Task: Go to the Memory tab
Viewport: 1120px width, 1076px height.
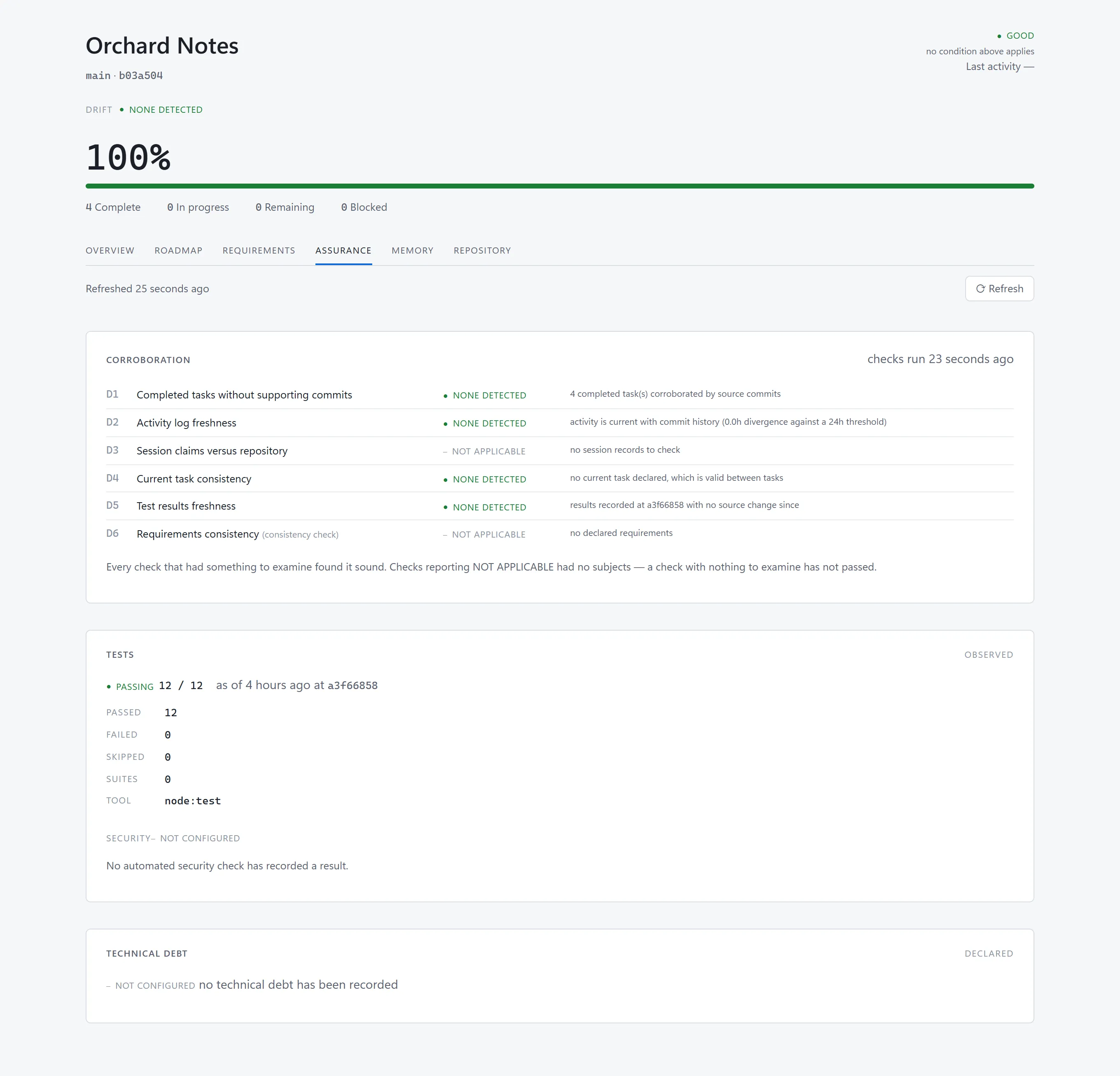Action: point(413,250)
